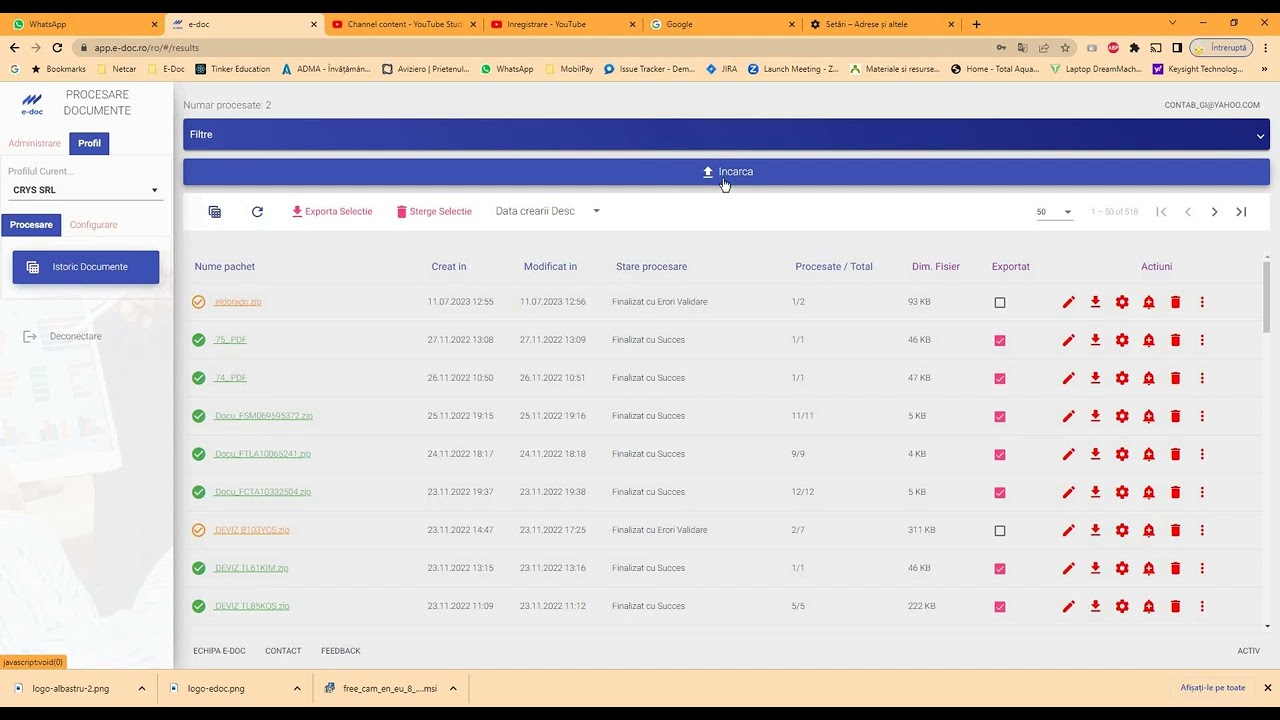The height and width of the screenshot is (720, 1280).
Task: Delete the DEVIZ TL85KOS.zip package
Action: [x=1175, y=606]
